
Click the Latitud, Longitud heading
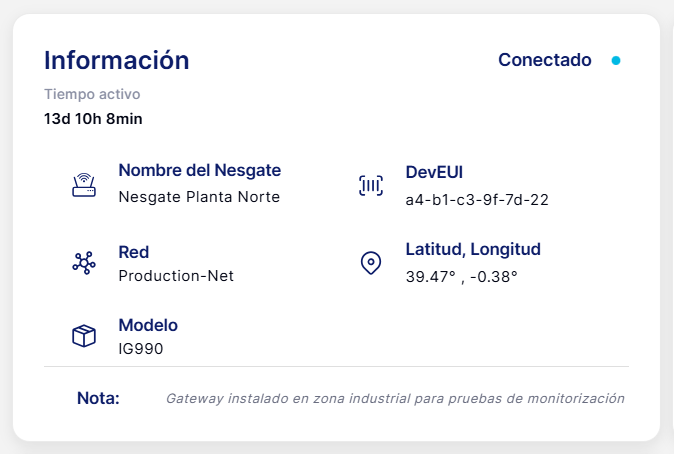pos(473,249)
